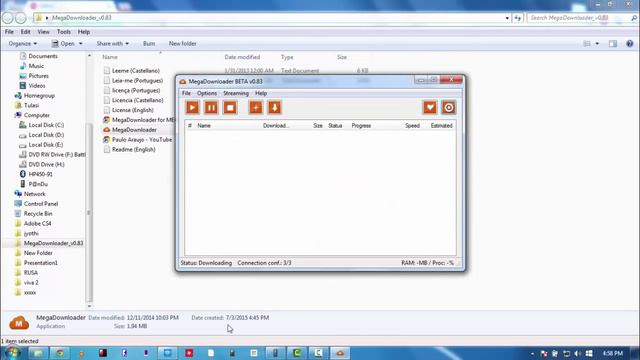Open Chrome from the taskbar
This screenshot has height=360, width=640.
60,353
